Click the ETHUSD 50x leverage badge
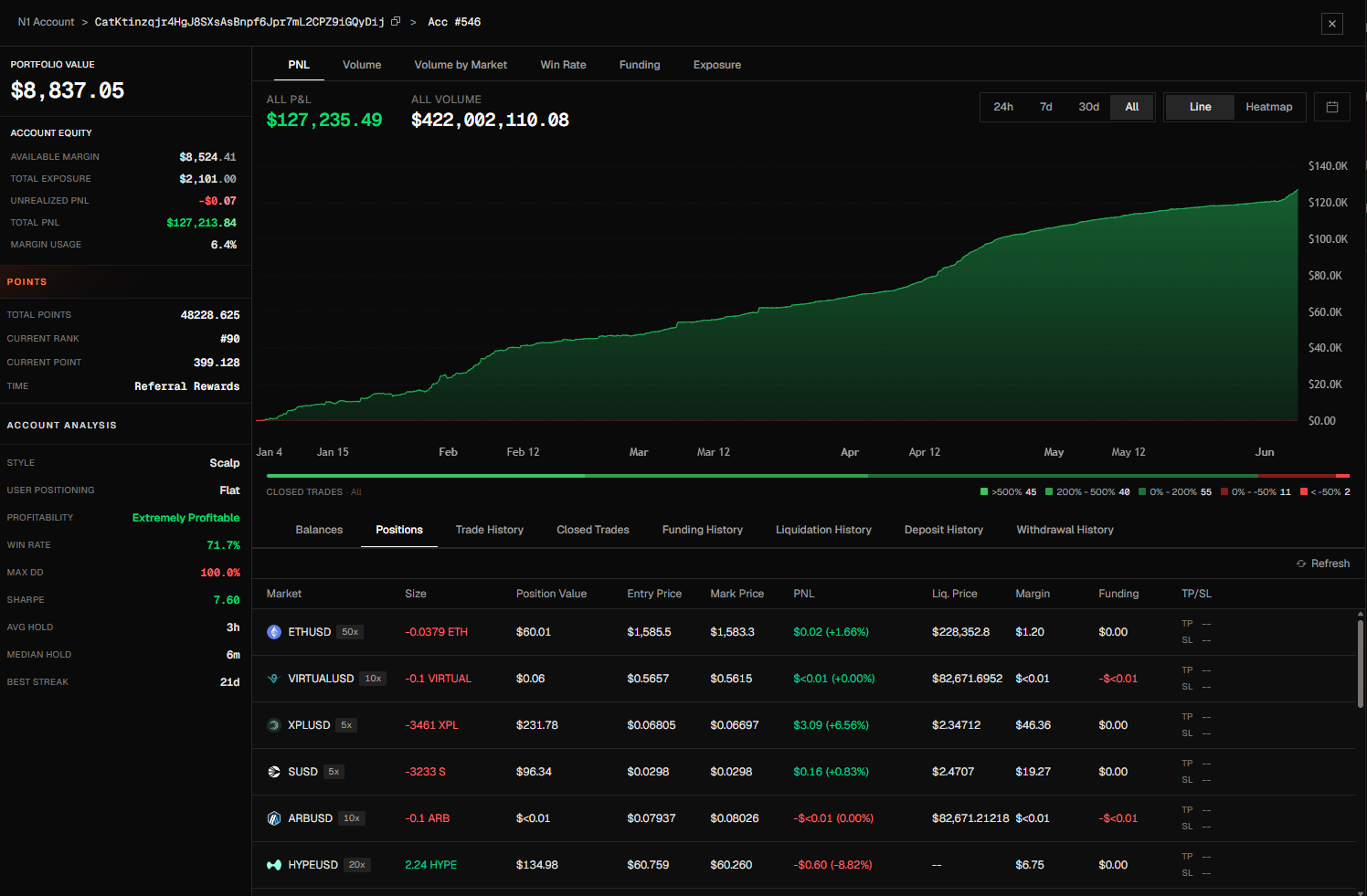1367x896 pixels. click(x=350, y=632)
